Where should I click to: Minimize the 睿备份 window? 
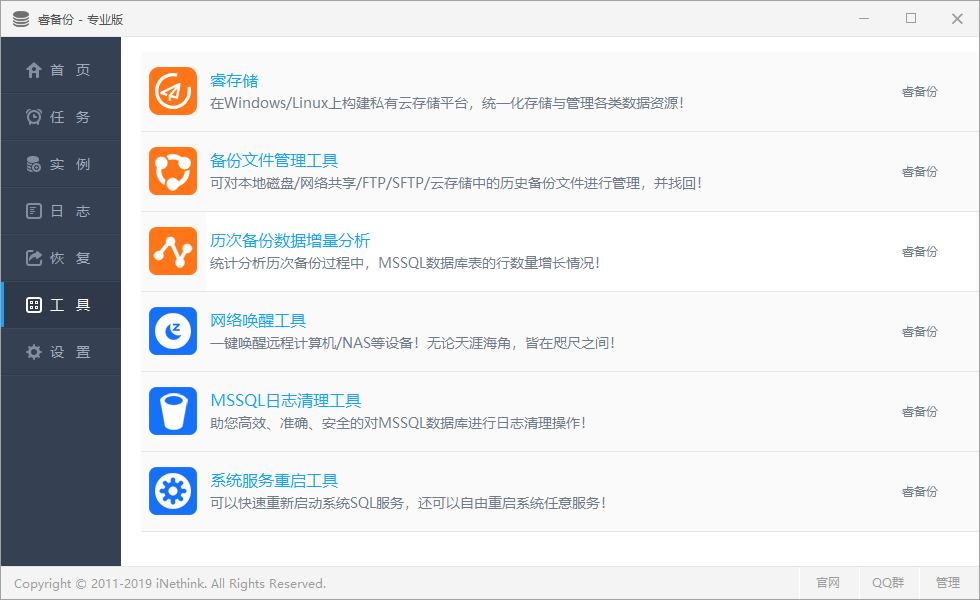(x=864, y=19)
